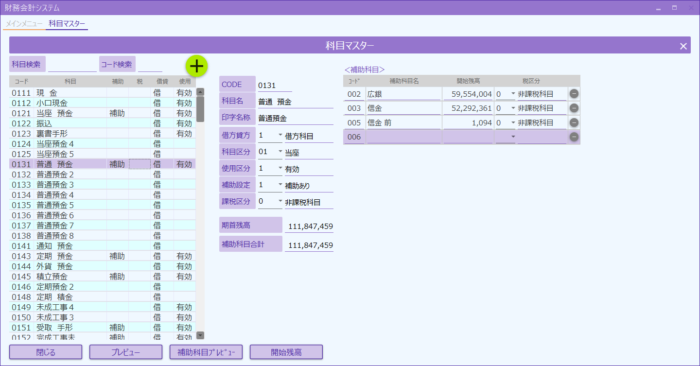Select account row 0136 普通預金6
700x366 pixels.
click(102, 216)
